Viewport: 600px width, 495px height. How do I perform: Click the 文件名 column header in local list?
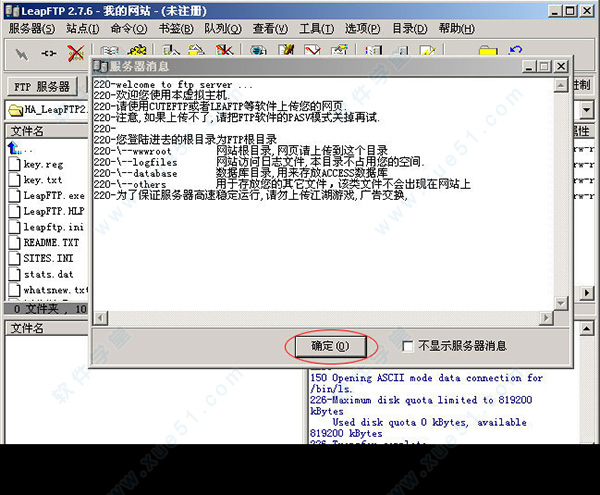pos(47,131)
